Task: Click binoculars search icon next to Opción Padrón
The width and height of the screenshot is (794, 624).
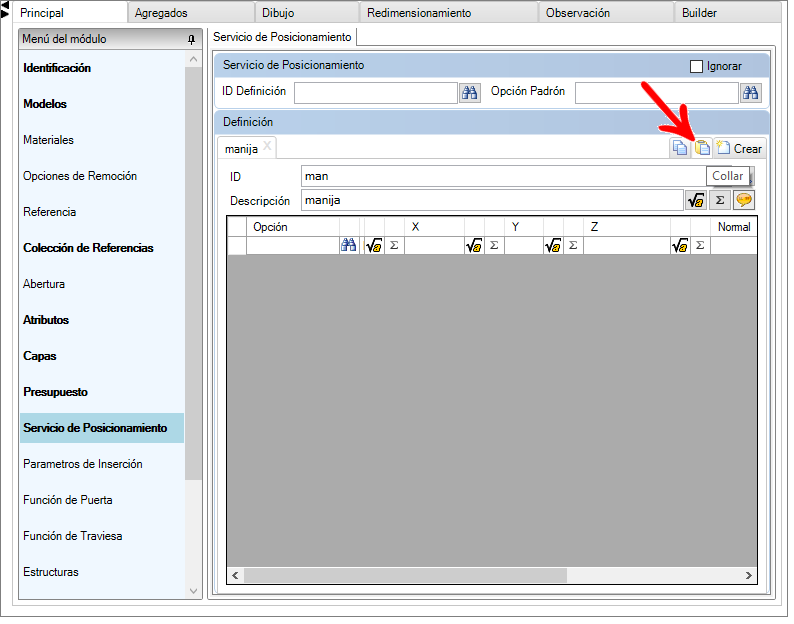Action: pos(750,93)
